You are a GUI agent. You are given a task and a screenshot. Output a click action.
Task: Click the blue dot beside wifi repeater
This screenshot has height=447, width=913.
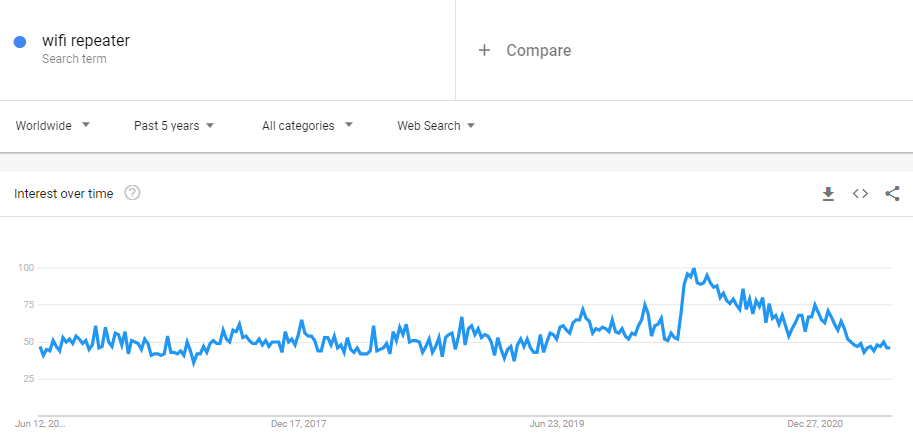[20, 42]
